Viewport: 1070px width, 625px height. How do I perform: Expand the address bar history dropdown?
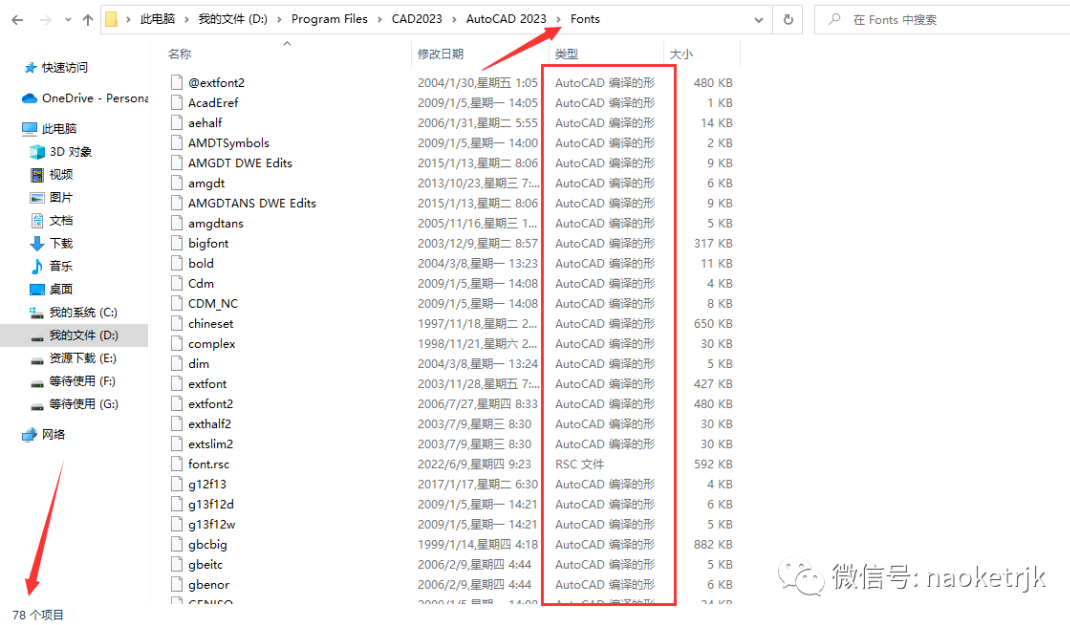tap(758, 20)
